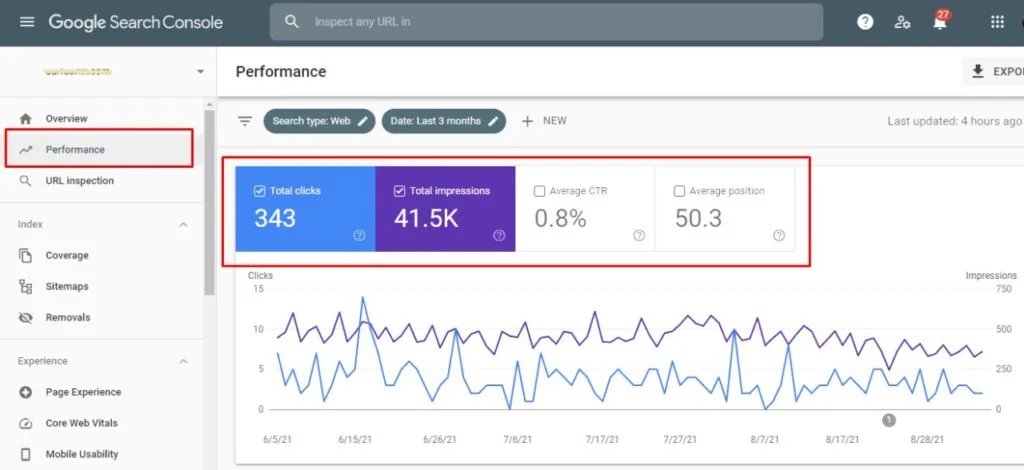Open Core Web Vitals report
The image size is (1024, 470).
click(82, 423)
